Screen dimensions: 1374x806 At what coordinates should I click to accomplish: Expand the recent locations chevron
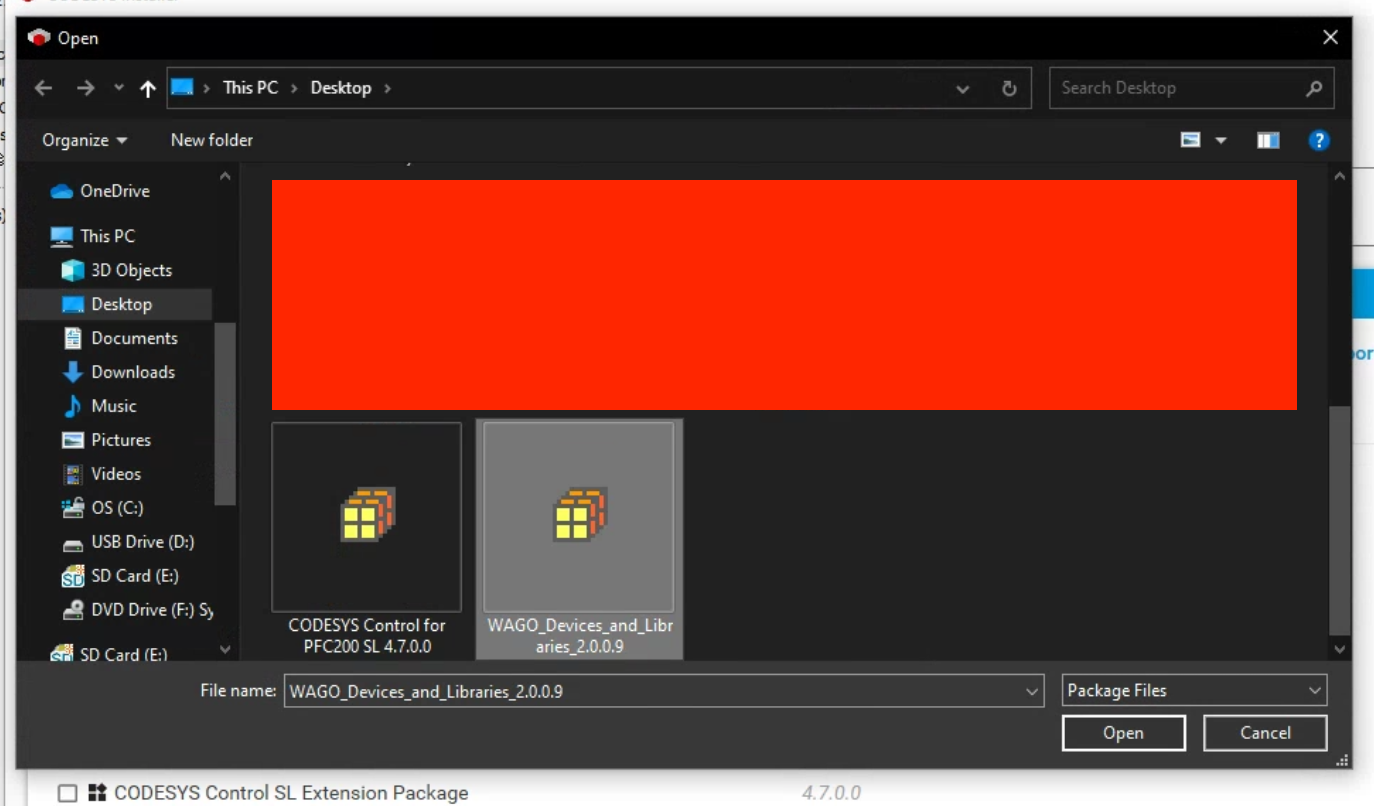coord(119,88)
